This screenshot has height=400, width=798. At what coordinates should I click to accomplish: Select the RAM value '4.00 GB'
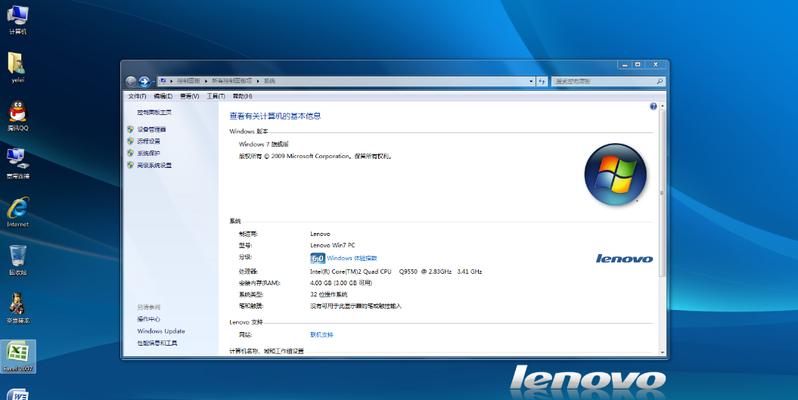tap(321, 283)
